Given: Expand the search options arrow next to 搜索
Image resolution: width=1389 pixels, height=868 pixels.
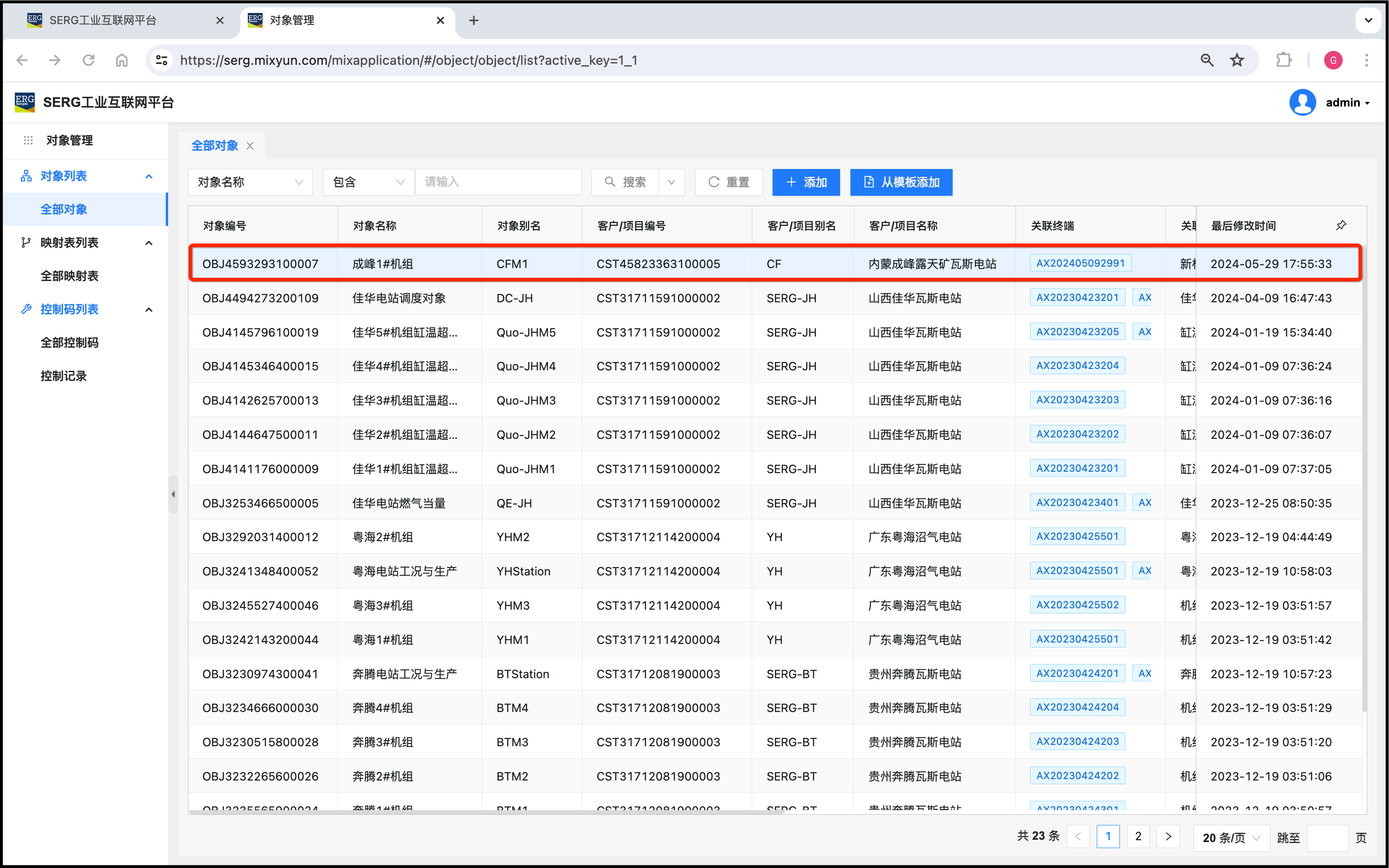Looking at the screenshot, I should [x=671, y=182].
